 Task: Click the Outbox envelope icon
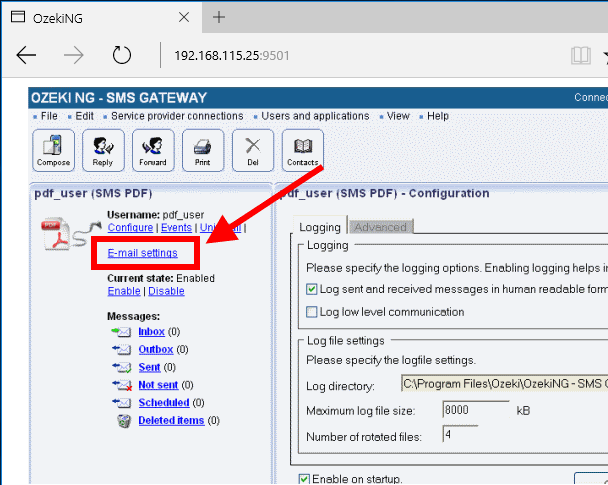tap(121, 350)
